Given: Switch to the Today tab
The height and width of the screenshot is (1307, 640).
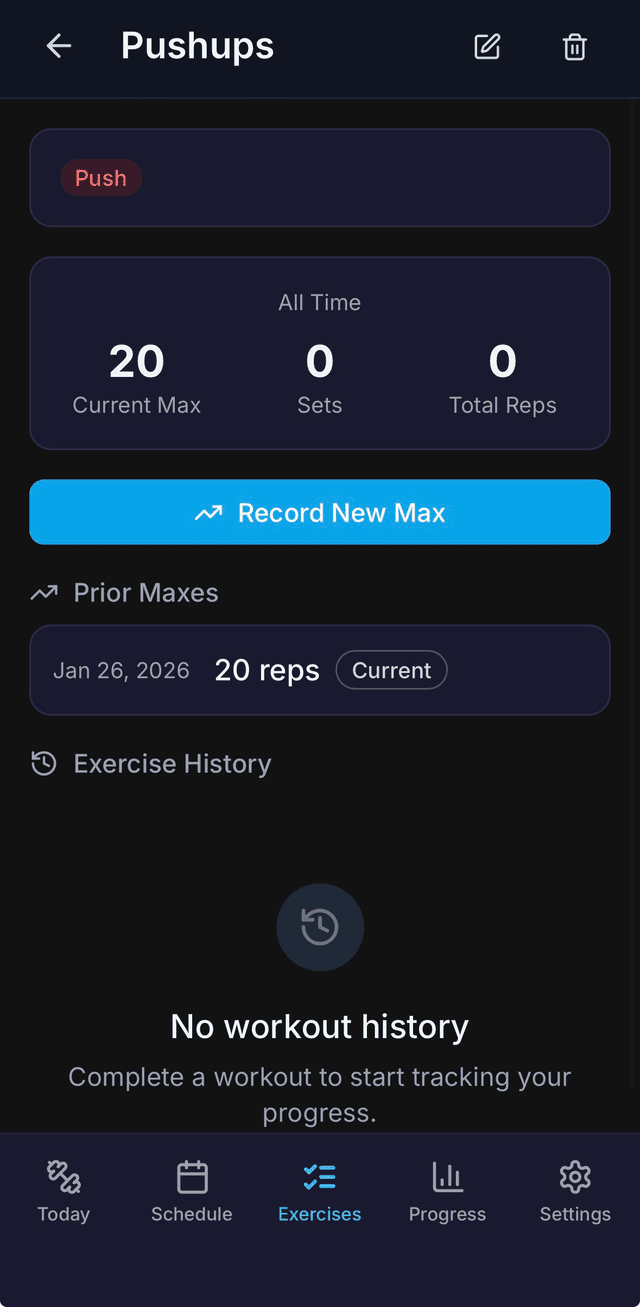Looking at the screenshot, I should 62,1190.
